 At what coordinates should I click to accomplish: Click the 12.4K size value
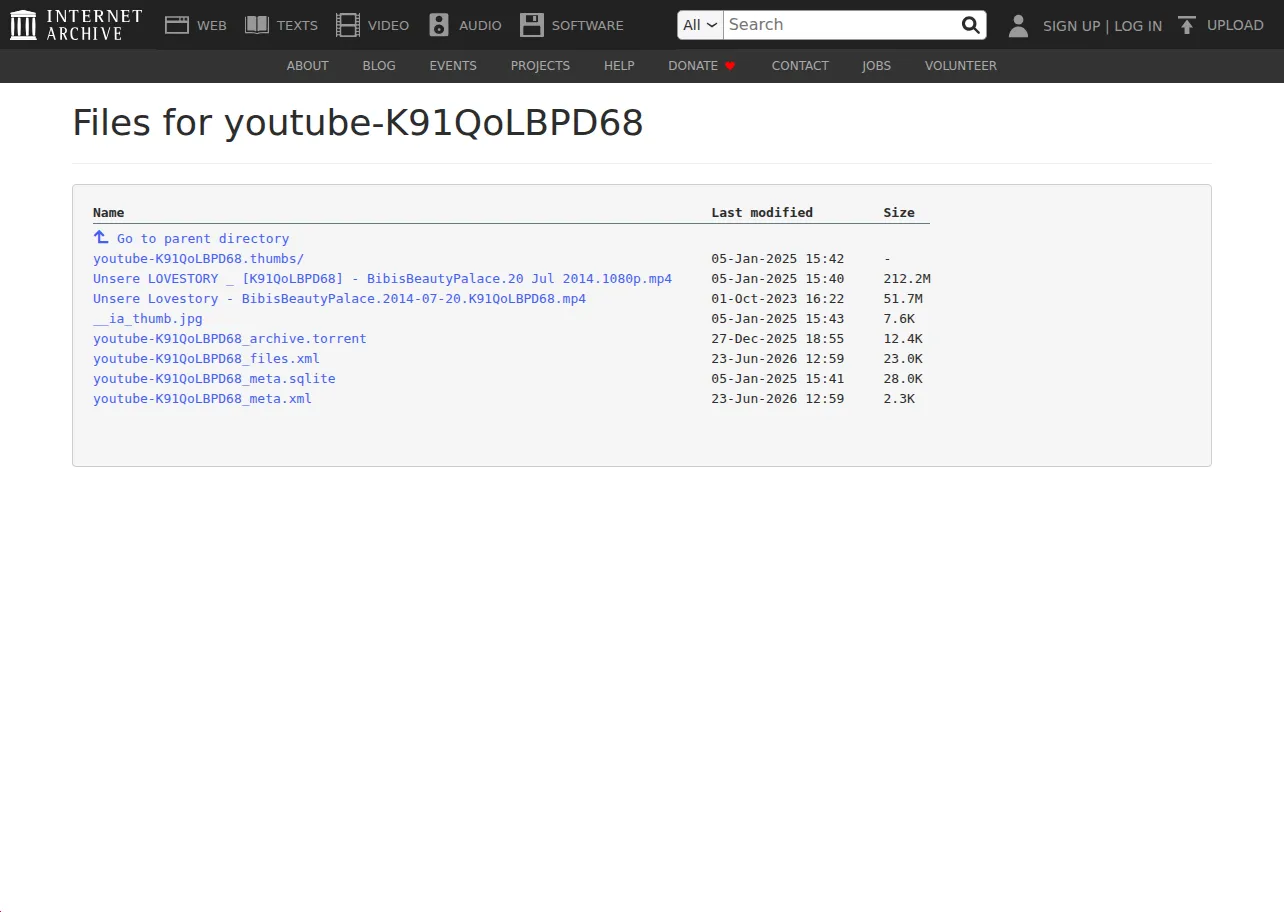point(903,339)
